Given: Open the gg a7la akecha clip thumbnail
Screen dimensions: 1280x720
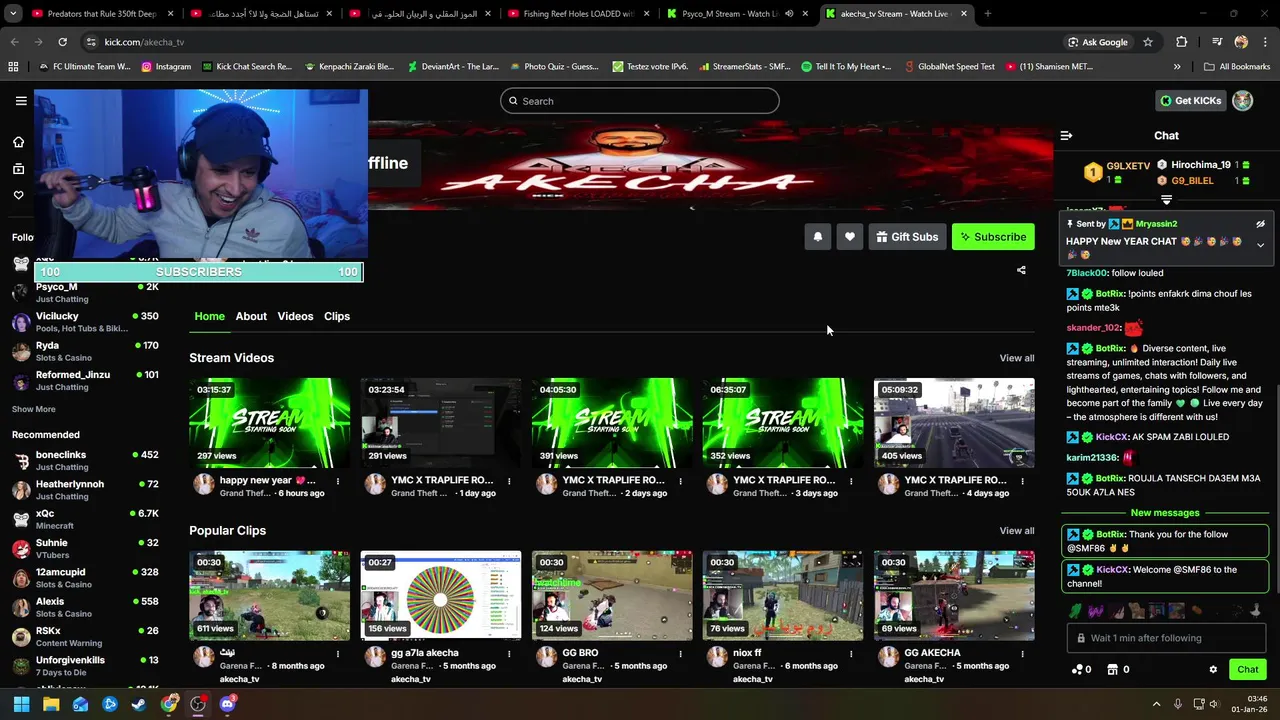Looking at the screenshot, I should pyautogui.click(x=441, y=596).
